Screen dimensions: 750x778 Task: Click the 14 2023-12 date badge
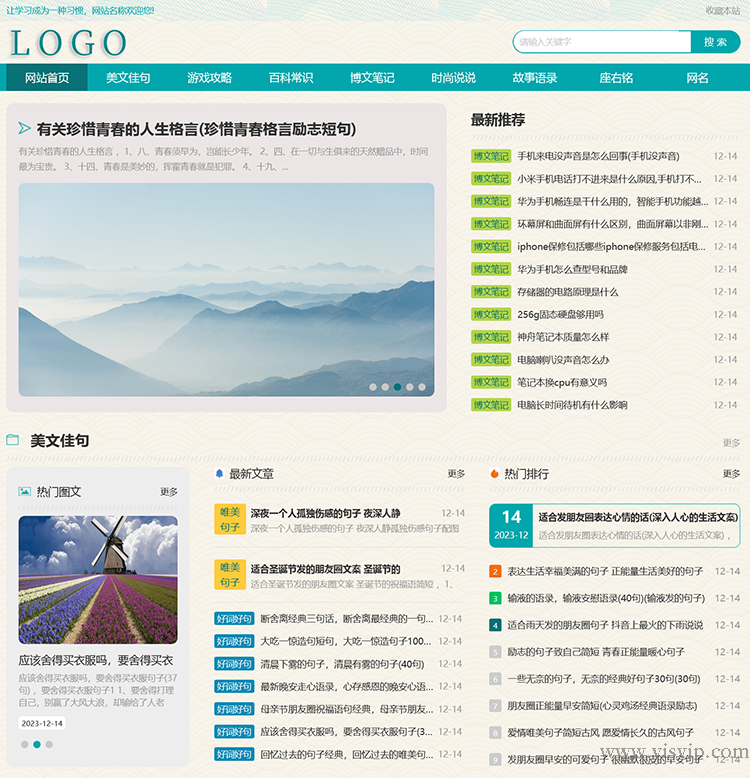[511, 525]
